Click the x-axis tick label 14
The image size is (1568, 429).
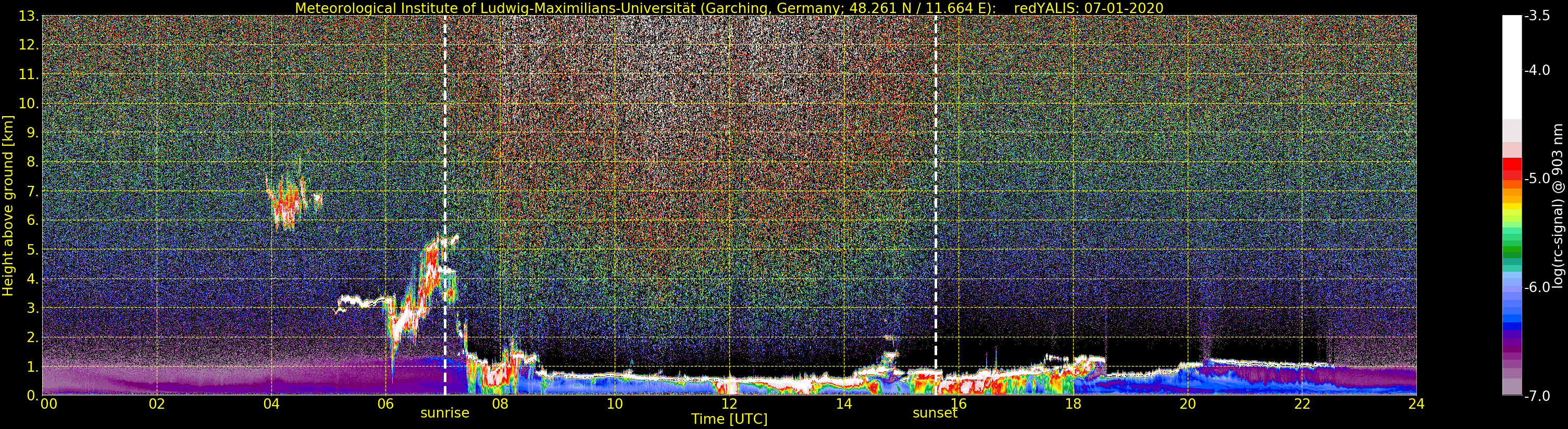(x=844, y=403)
